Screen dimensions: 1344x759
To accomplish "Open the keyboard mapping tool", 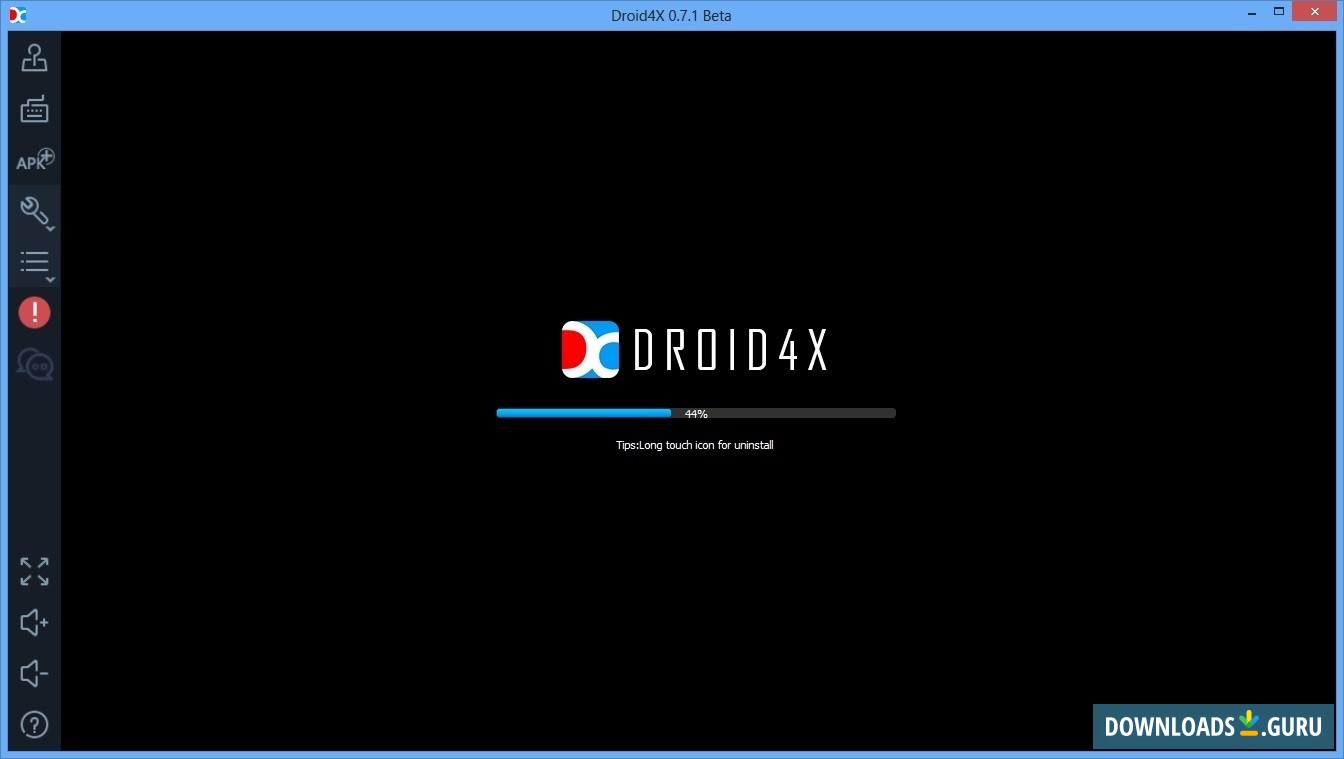I will (34, 109).
